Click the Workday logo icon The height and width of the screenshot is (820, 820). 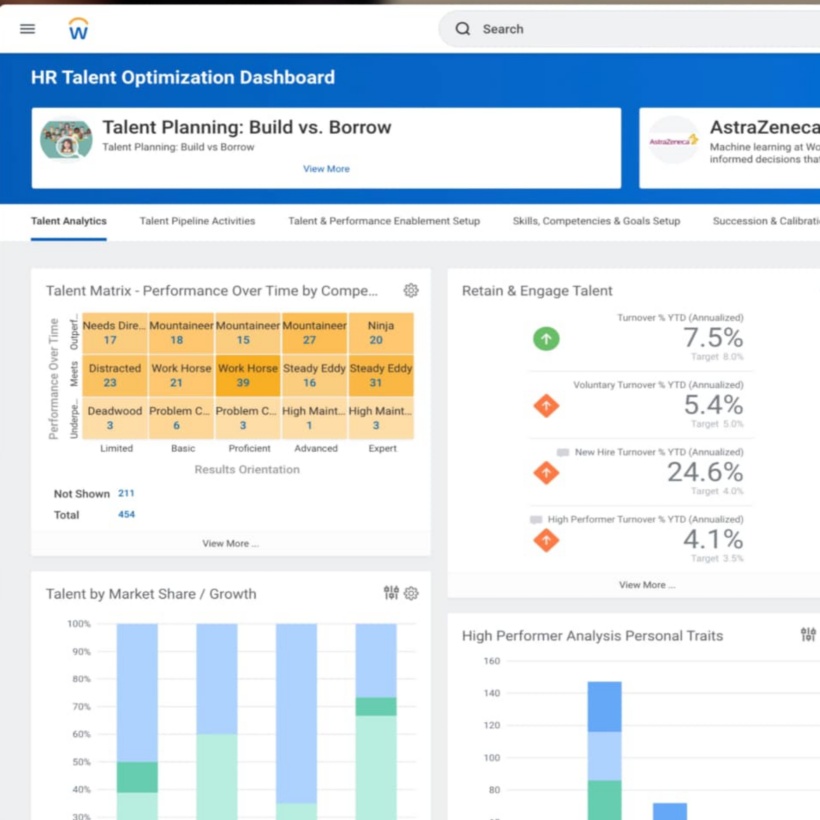[x=79, y=29]
